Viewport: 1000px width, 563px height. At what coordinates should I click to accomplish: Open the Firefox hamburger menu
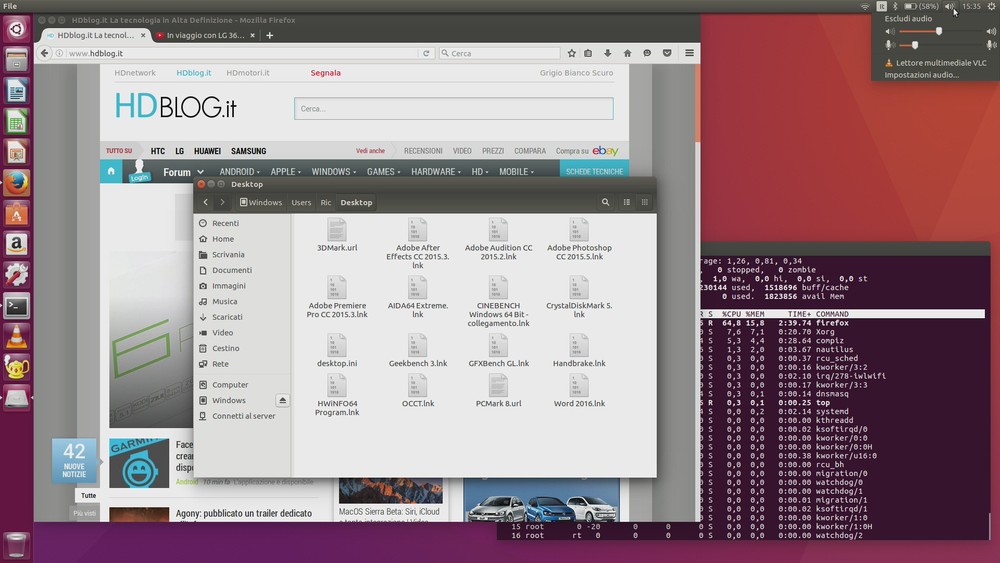(x=689, y=53)
